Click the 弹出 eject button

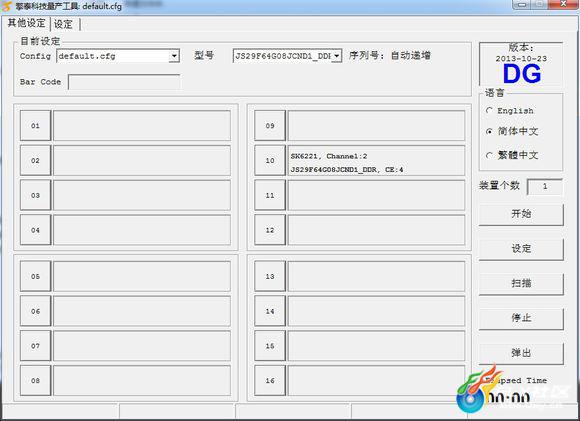(x=521, y=353)
